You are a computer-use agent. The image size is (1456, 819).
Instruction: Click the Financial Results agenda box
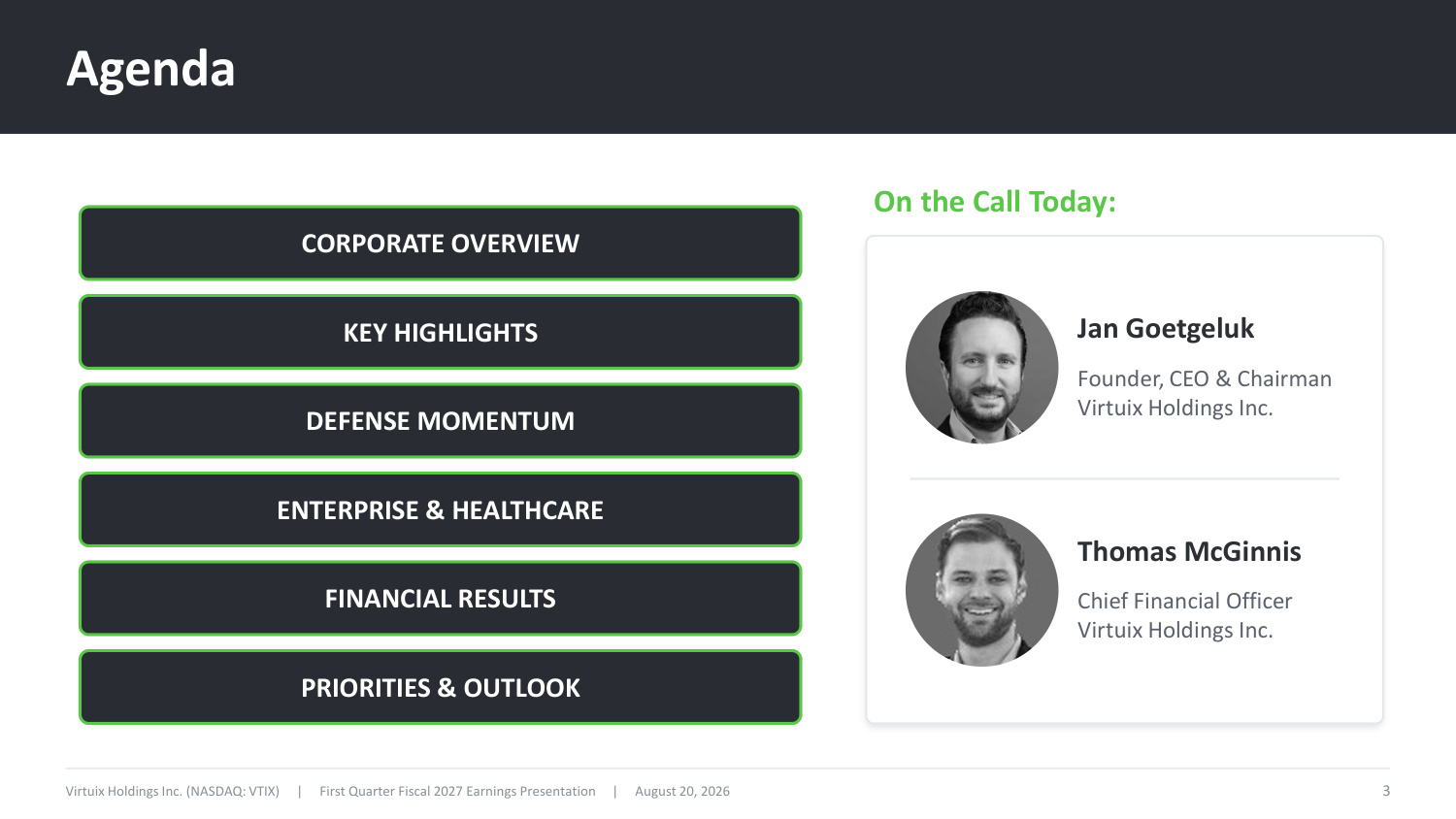[440, 599]
